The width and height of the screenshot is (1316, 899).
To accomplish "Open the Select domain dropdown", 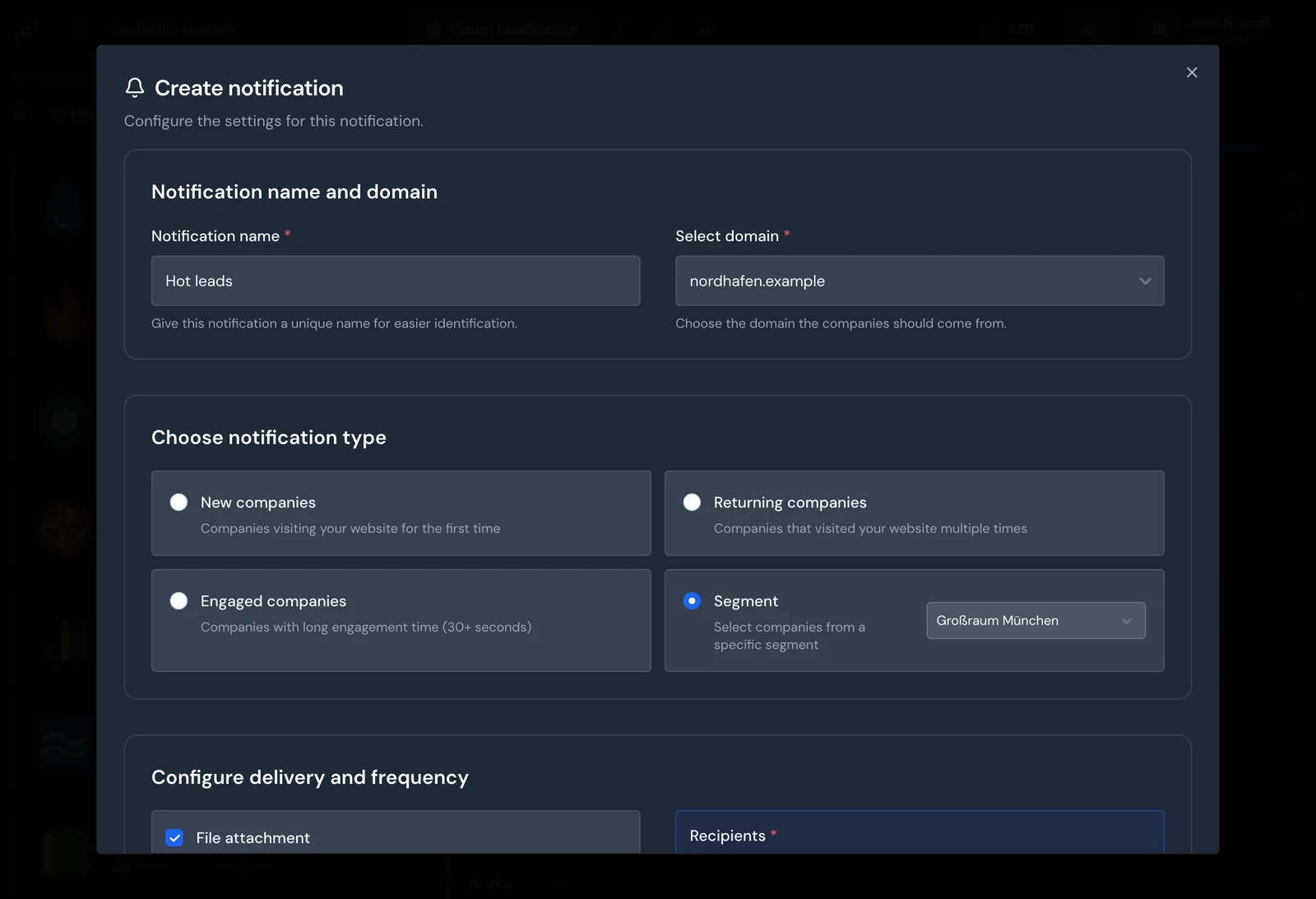I will coord(920,280).
